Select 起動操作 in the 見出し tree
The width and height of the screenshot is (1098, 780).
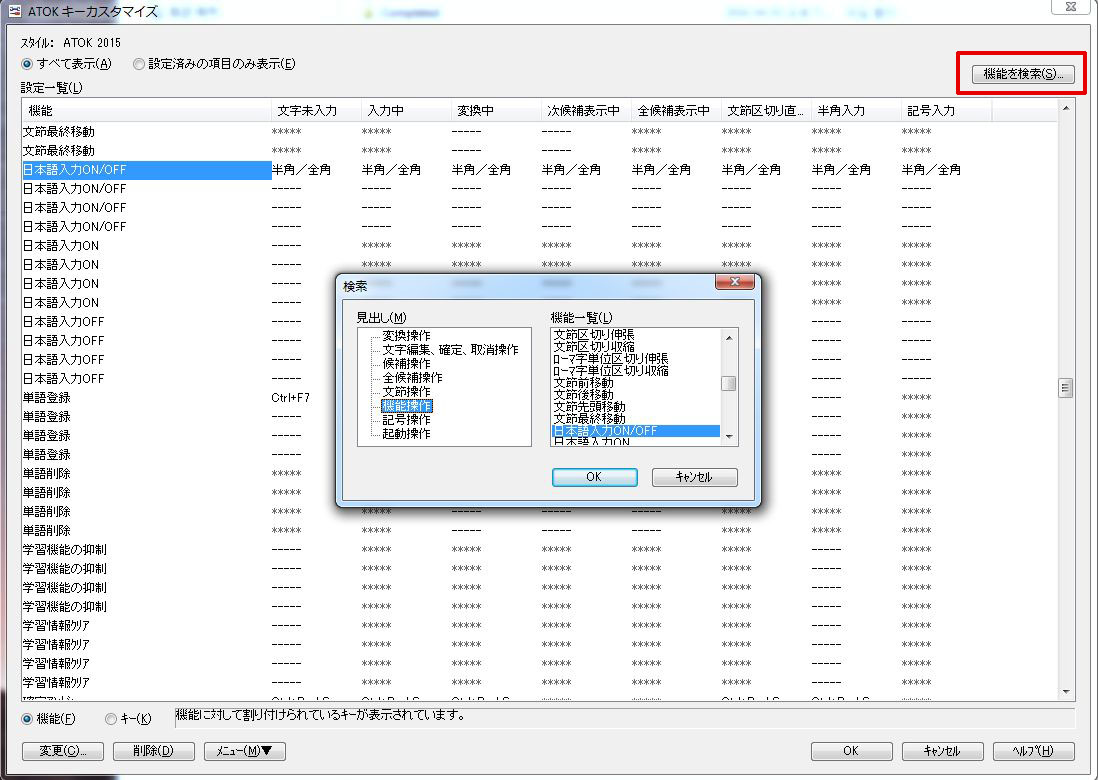pyautogui.click(x=406, y=433)
